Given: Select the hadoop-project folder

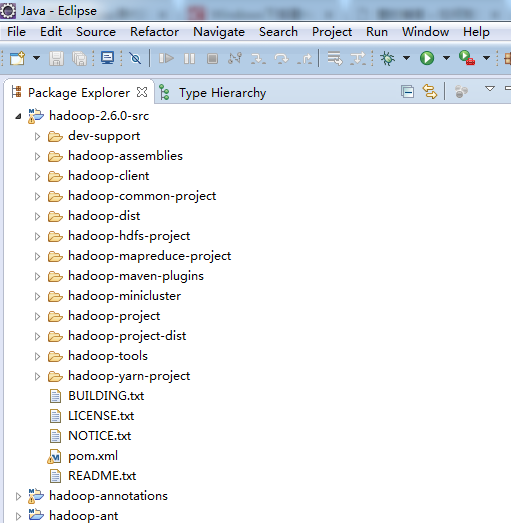Looking at the screenshot, I should (114, 316).
